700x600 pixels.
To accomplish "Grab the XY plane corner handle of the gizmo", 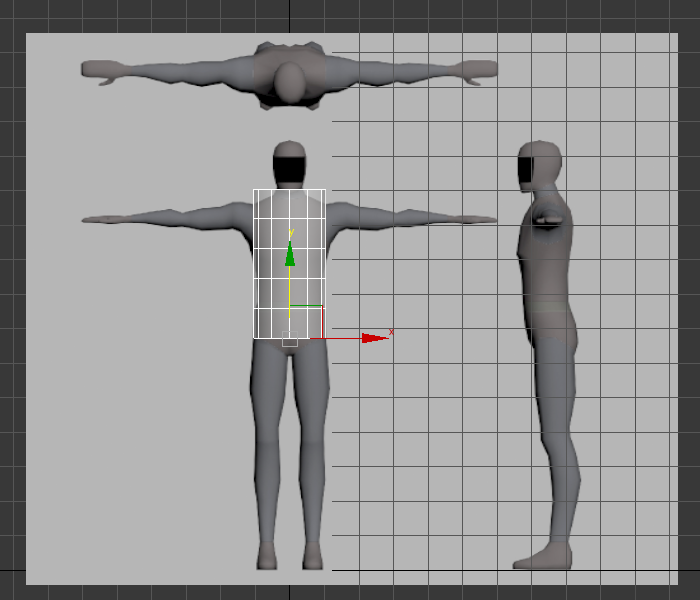I will [306, 321].
